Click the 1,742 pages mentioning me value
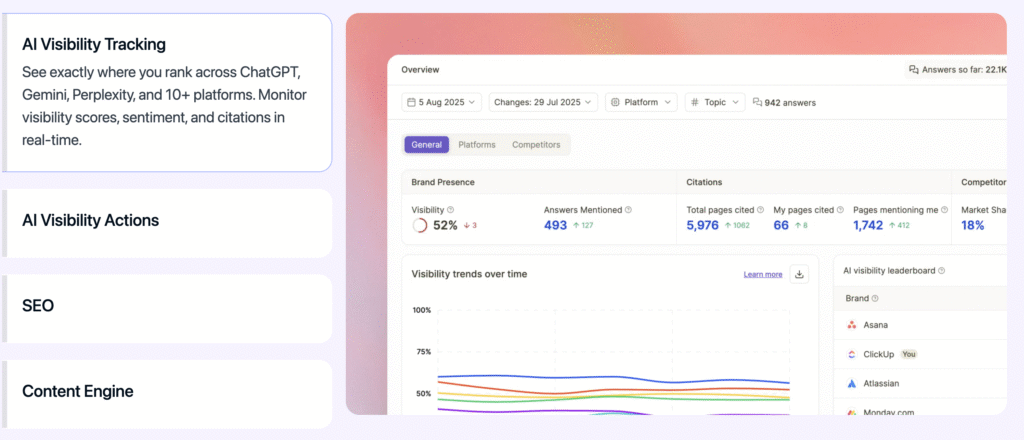The image size is (1024, 440). click(868, 226)
